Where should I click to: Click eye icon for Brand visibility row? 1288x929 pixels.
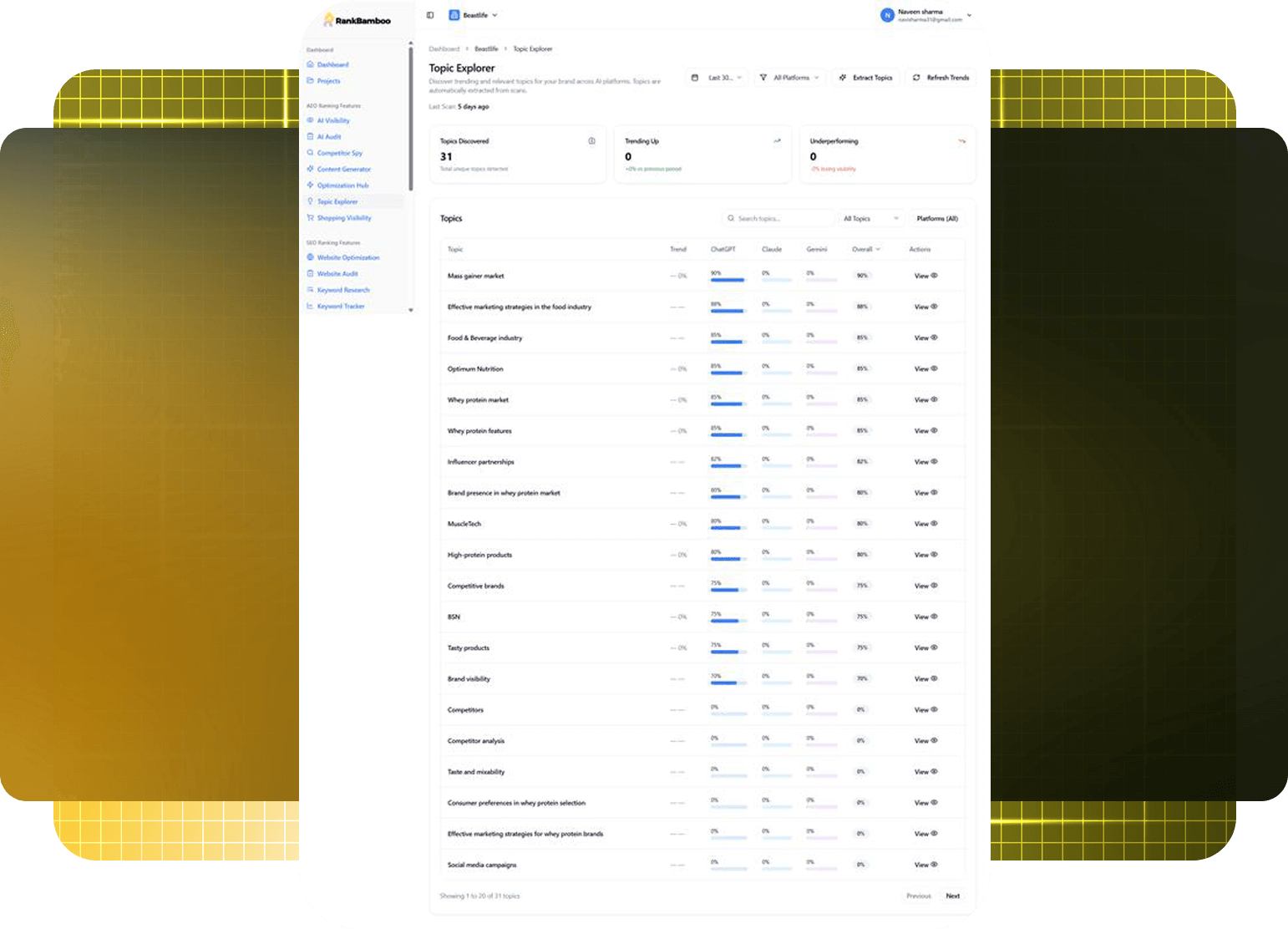click(935, 678)
